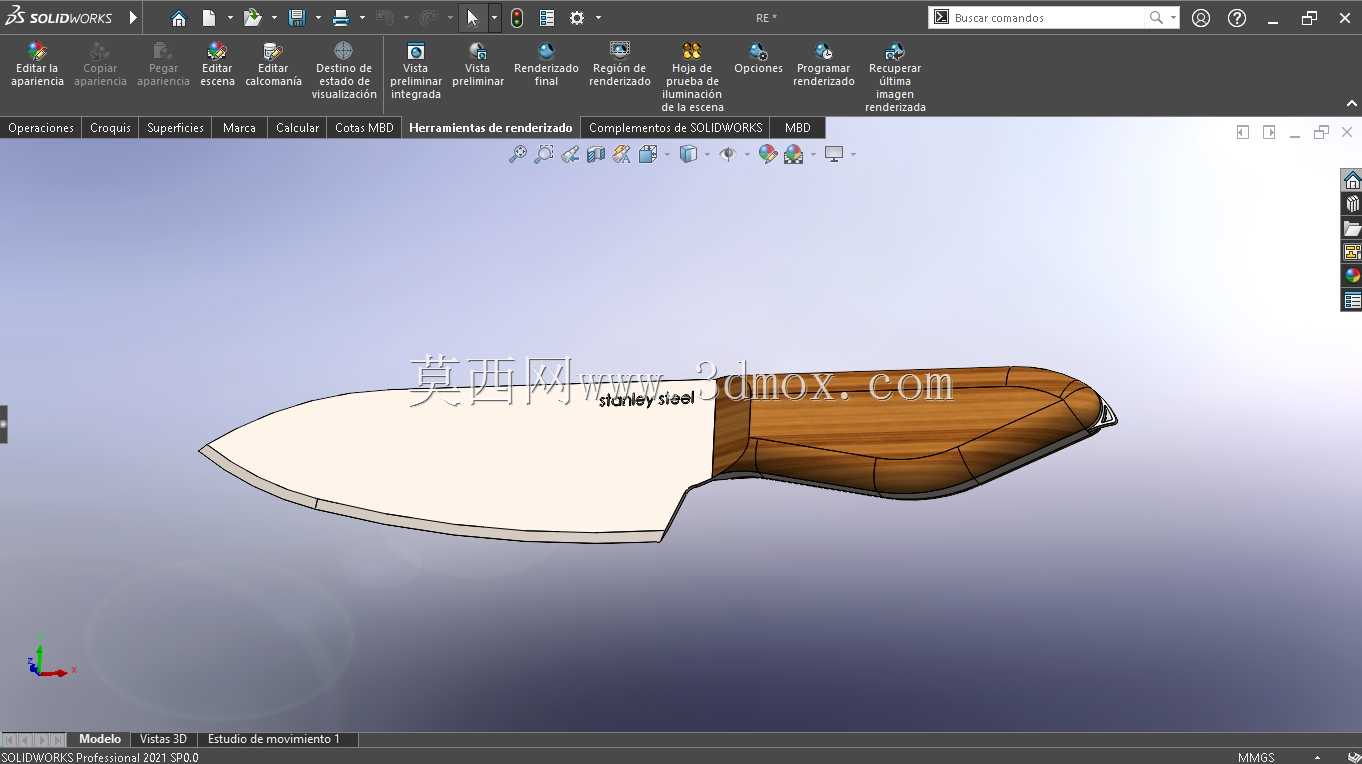Print using the printer icon
Image resolution: width=1362 pixels, height=764 pixels.
[x=341, y=18]
